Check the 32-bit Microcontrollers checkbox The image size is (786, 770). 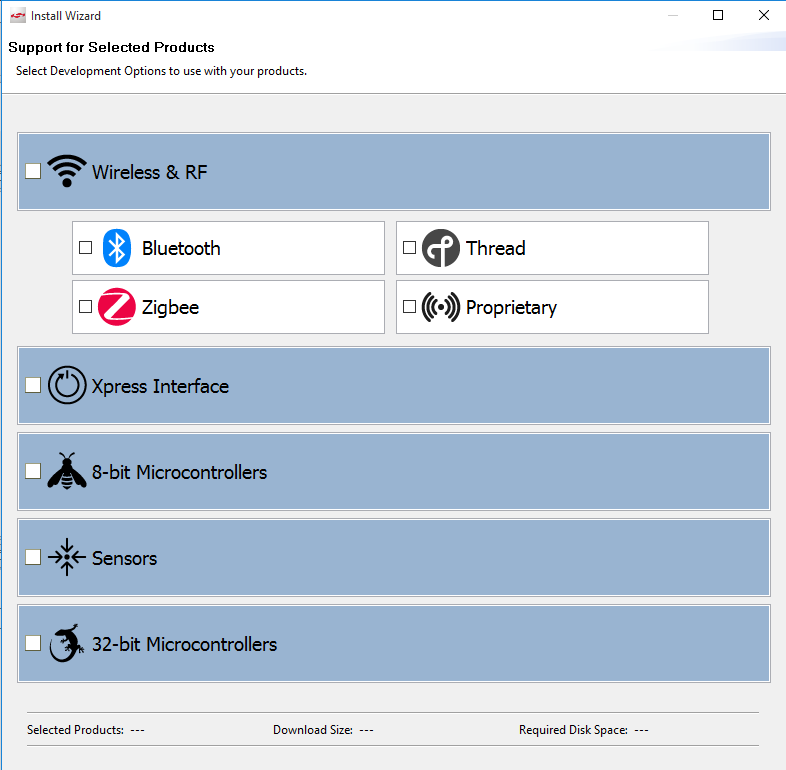click(x=33, y=643)
